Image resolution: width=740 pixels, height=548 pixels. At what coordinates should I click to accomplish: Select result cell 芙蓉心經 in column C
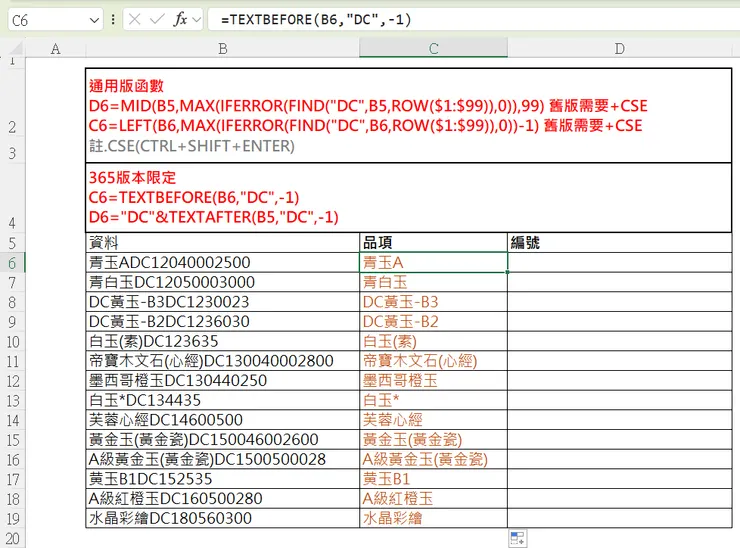click(x=433, y=420)
